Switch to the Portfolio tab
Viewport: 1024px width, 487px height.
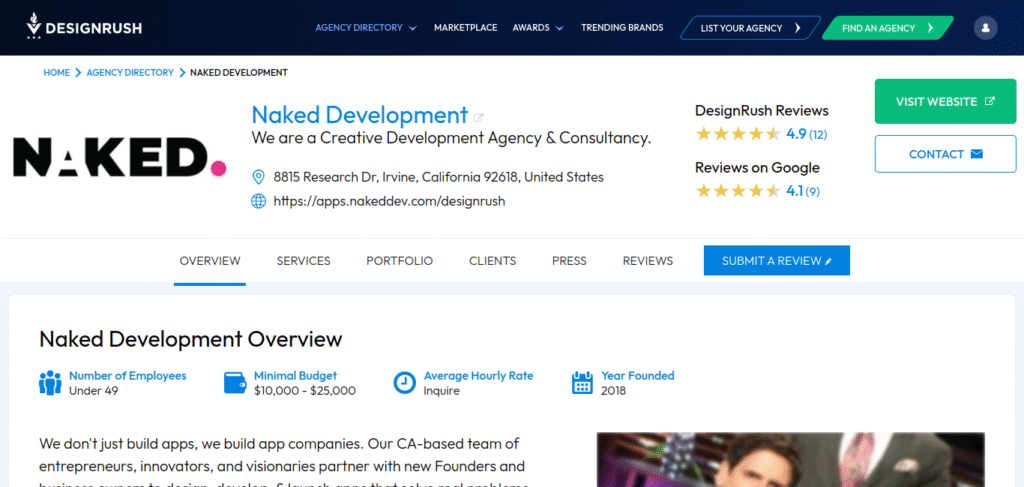pyautogui.click(x=399, y=261)
